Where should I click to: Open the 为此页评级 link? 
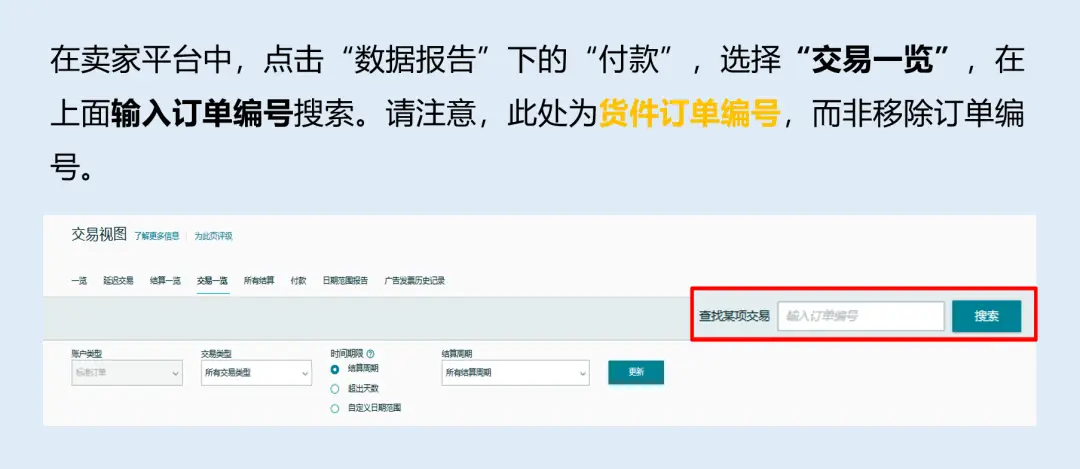coord(213,236)
